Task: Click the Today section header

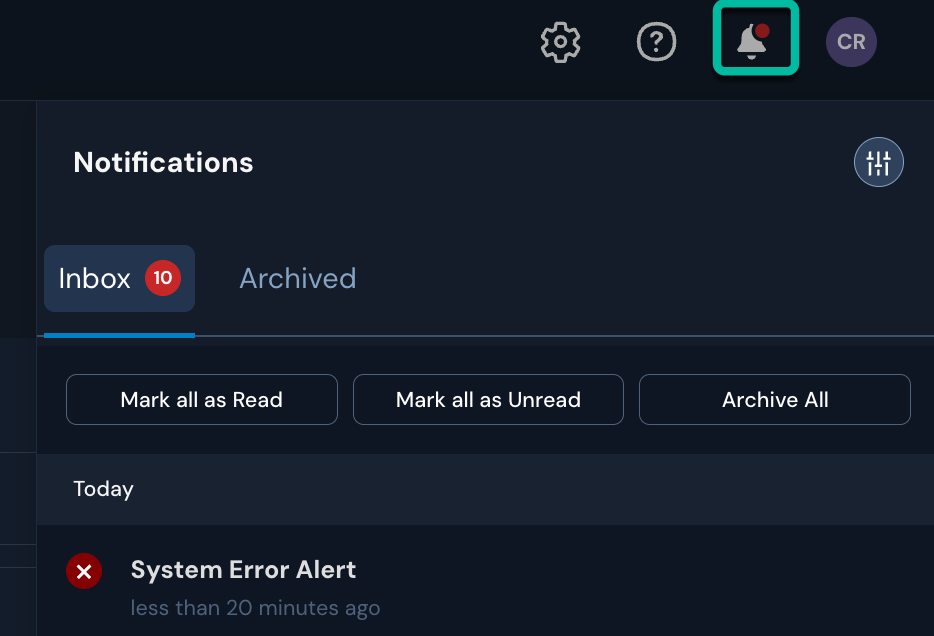Action: click(103, 489)
